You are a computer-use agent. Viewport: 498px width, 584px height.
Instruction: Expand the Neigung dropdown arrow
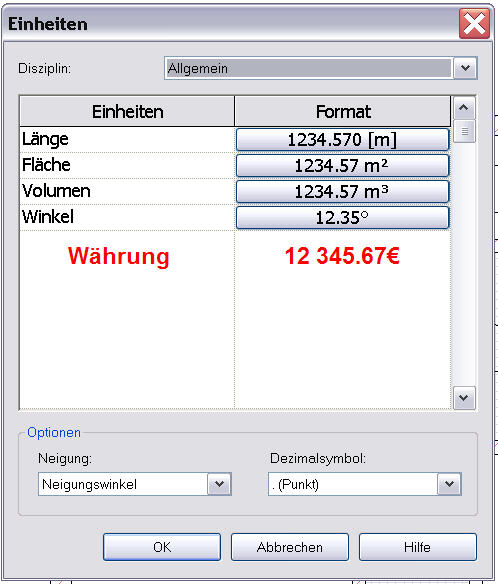pos(219,484)
